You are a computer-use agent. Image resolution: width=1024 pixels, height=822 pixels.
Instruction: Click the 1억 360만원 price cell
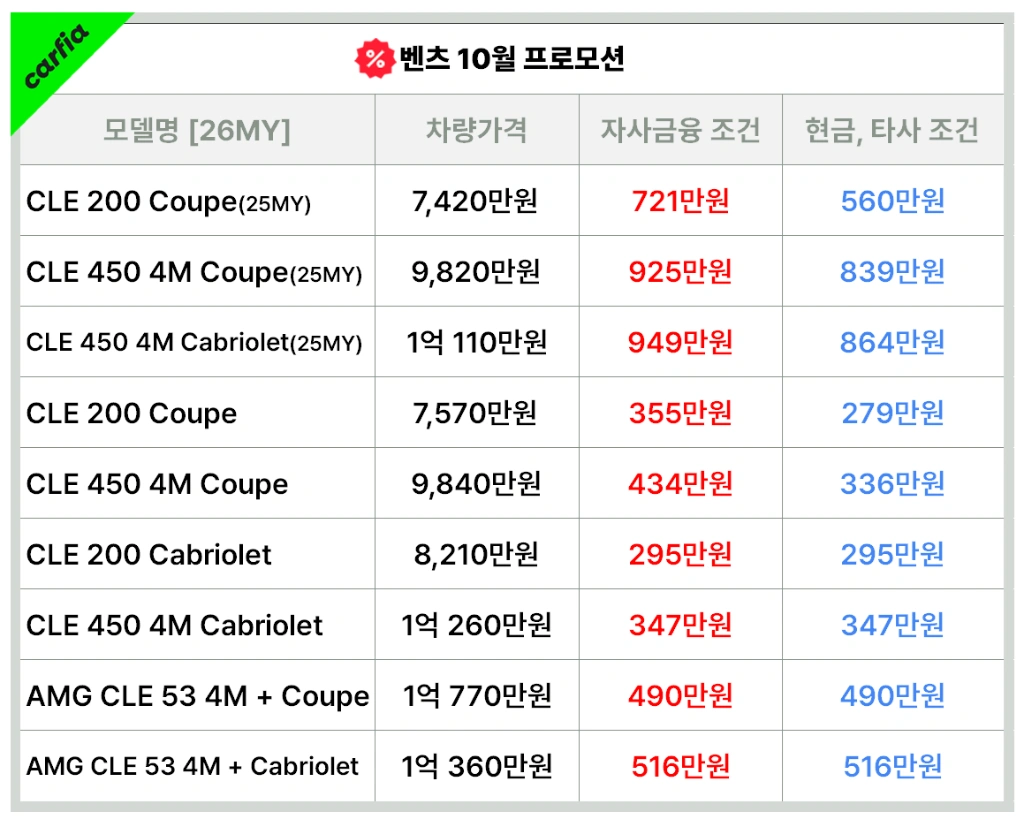pos(476,767)
